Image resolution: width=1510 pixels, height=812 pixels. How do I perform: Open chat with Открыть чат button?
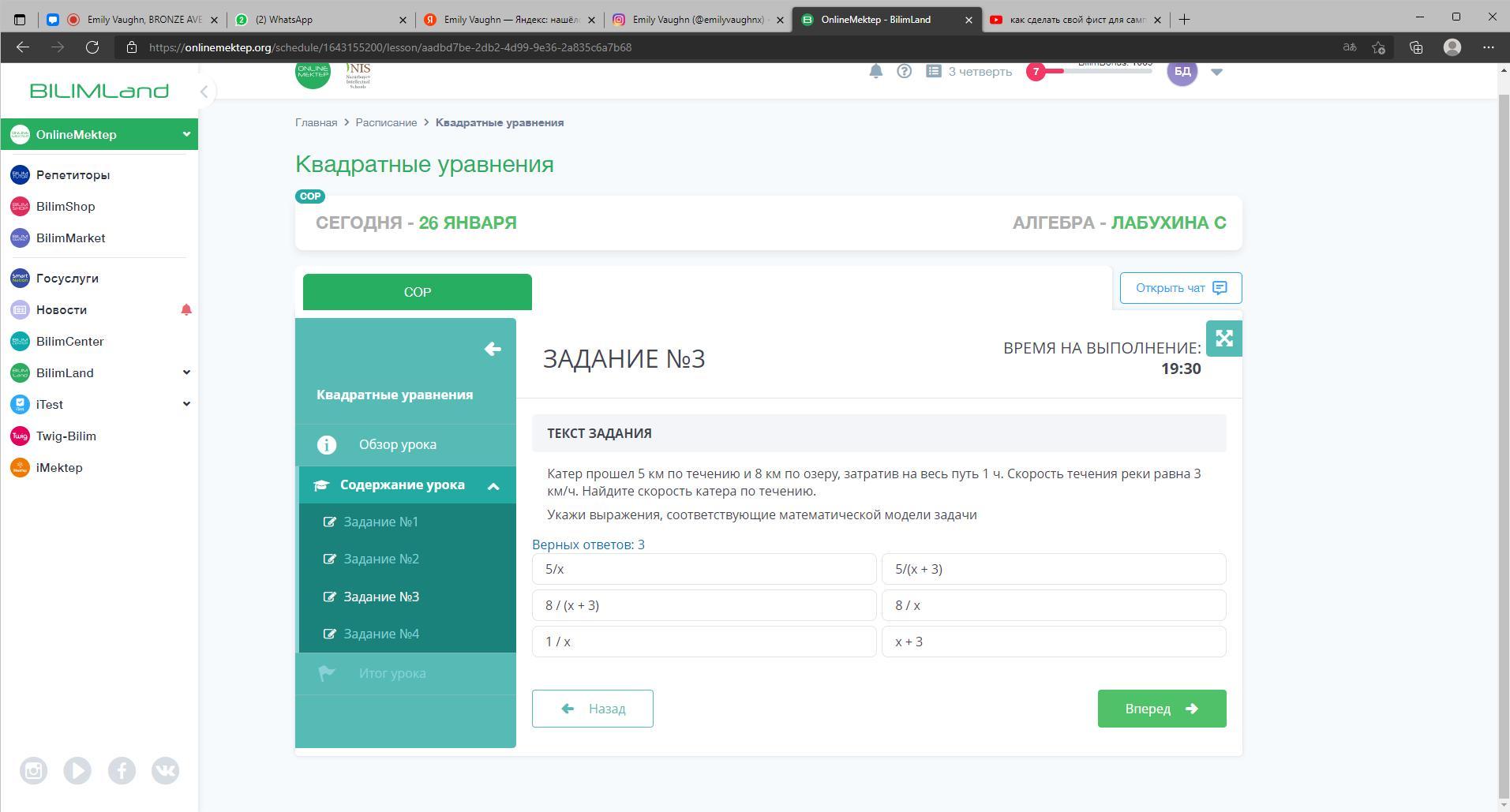(1181, 288)
